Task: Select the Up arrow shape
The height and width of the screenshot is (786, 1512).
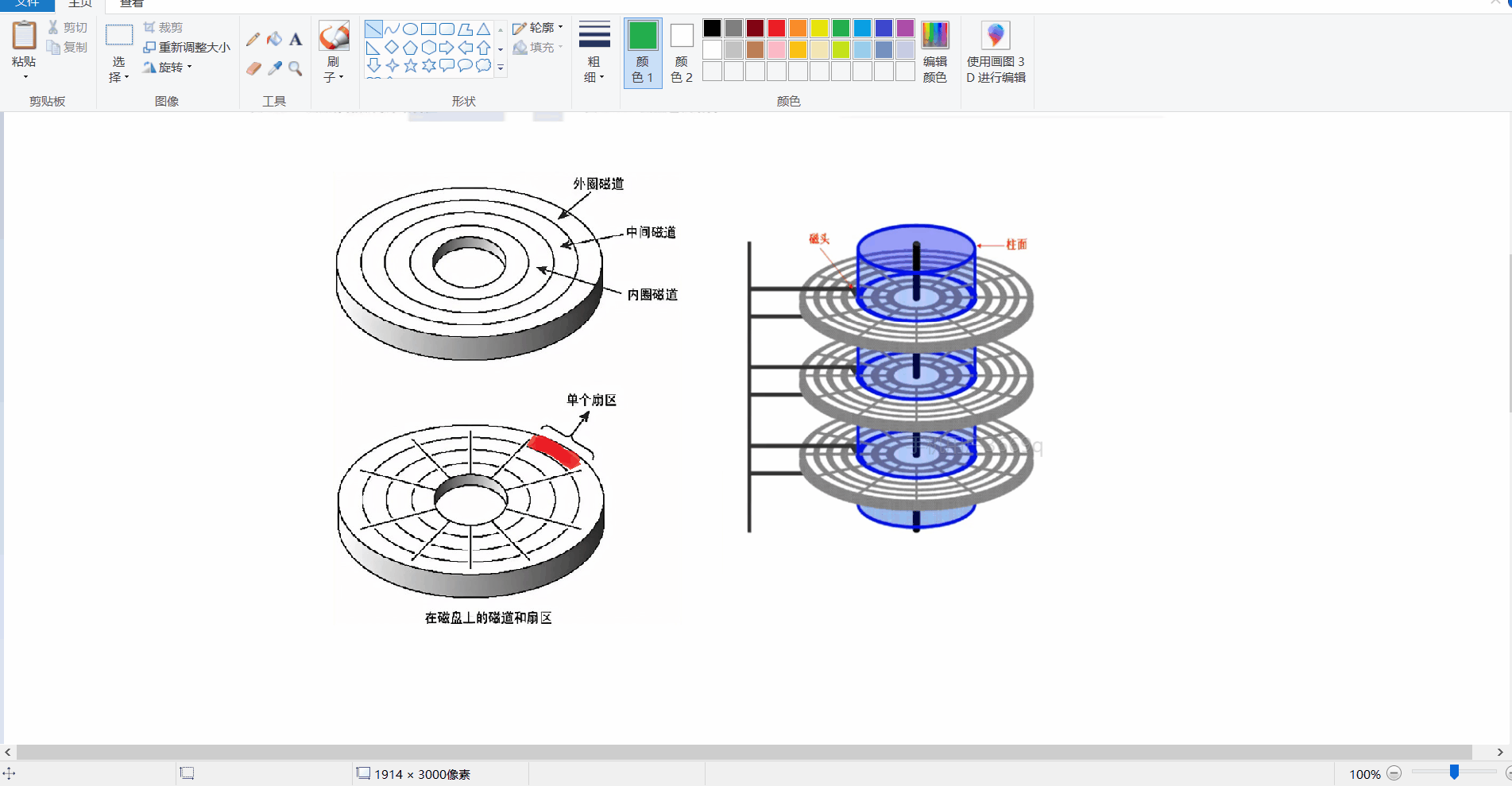Action: [x=483, y=48]
